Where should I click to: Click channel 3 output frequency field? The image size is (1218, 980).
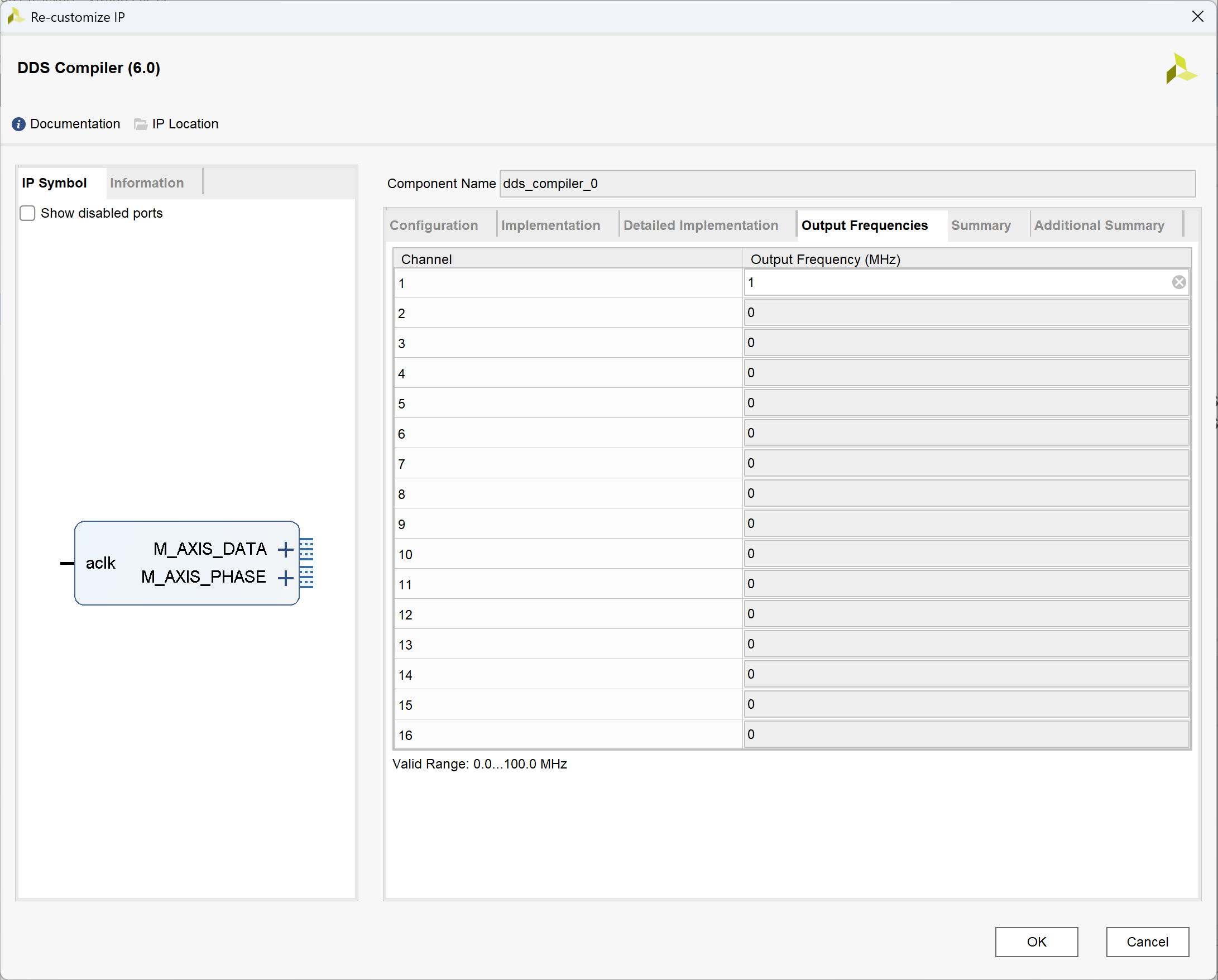(967, 343)
